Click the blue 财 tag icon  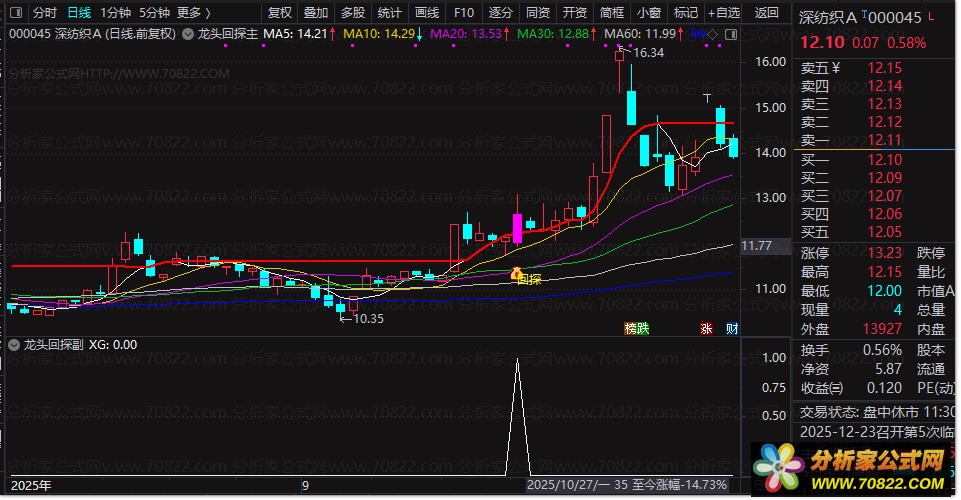(732, 328)
